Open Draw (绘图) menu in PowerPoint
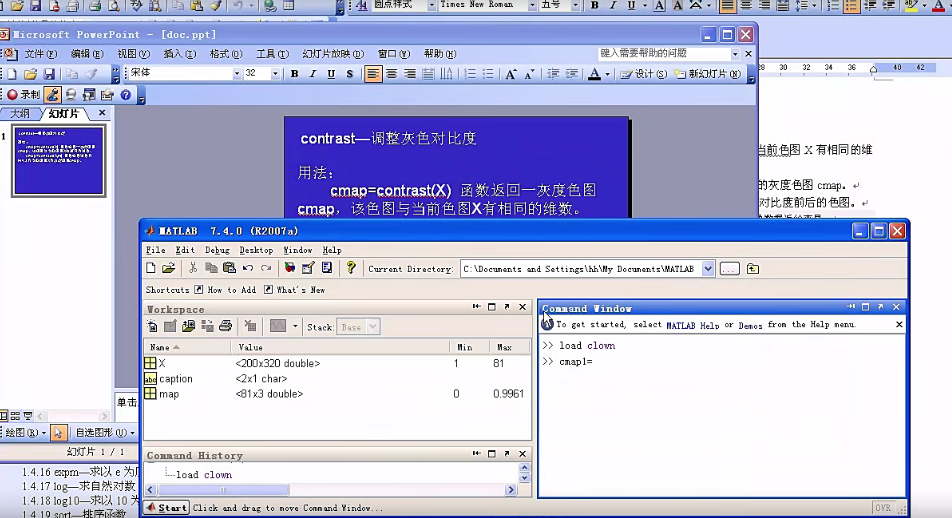 (x=25, y=432)
